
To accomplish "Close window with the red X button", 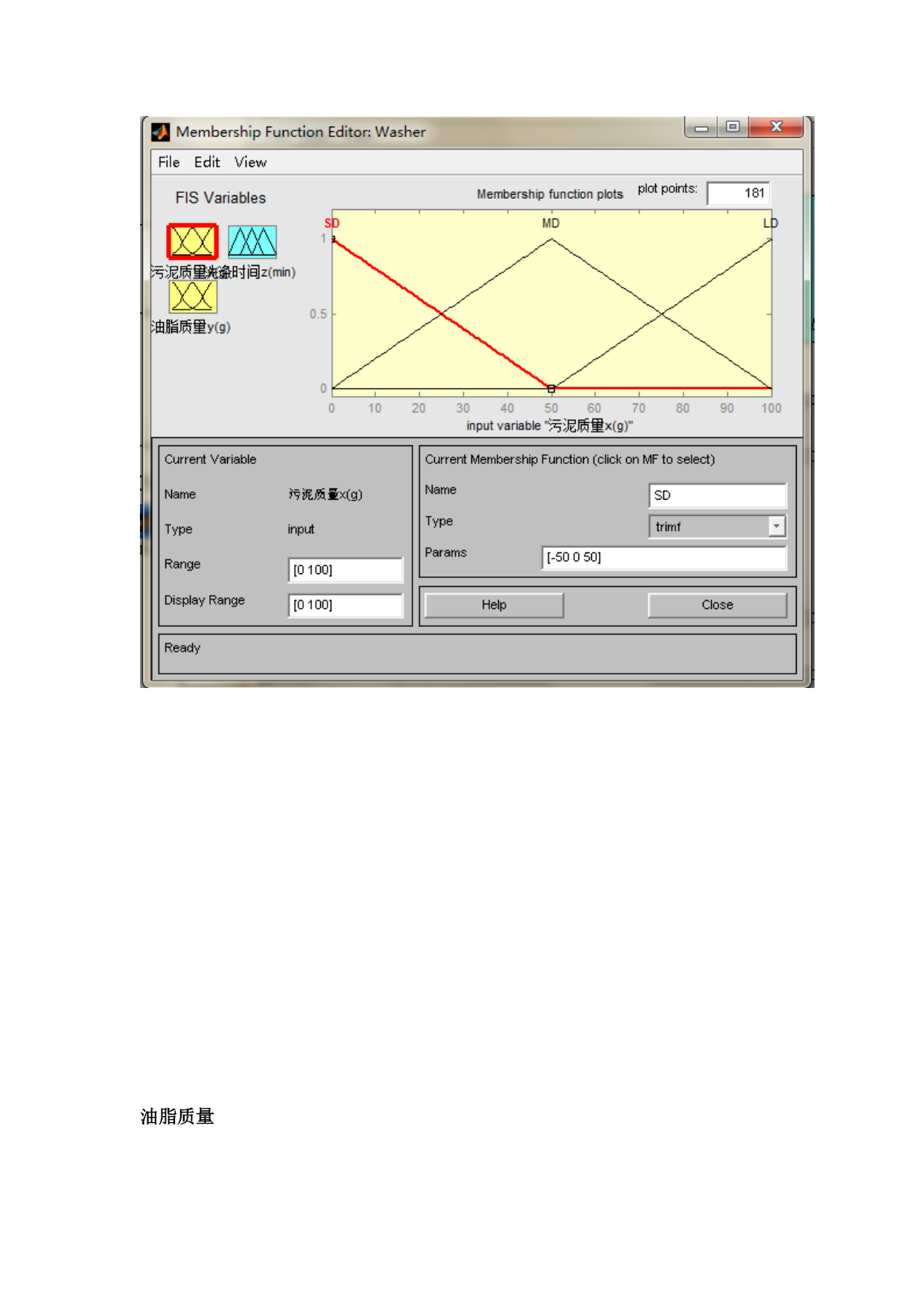I will (776, 127).
